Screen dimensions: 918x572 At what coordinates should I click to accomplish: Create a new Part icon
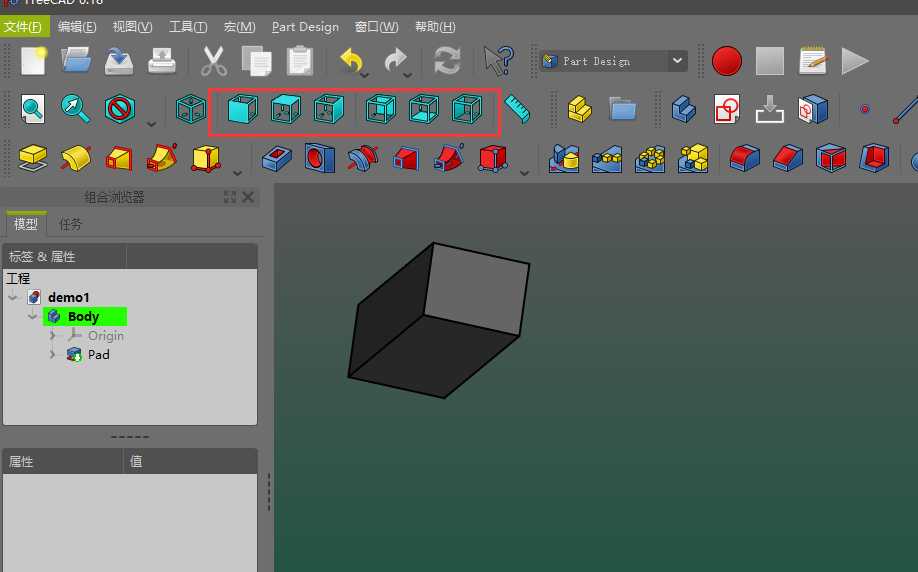coord(580,109)
